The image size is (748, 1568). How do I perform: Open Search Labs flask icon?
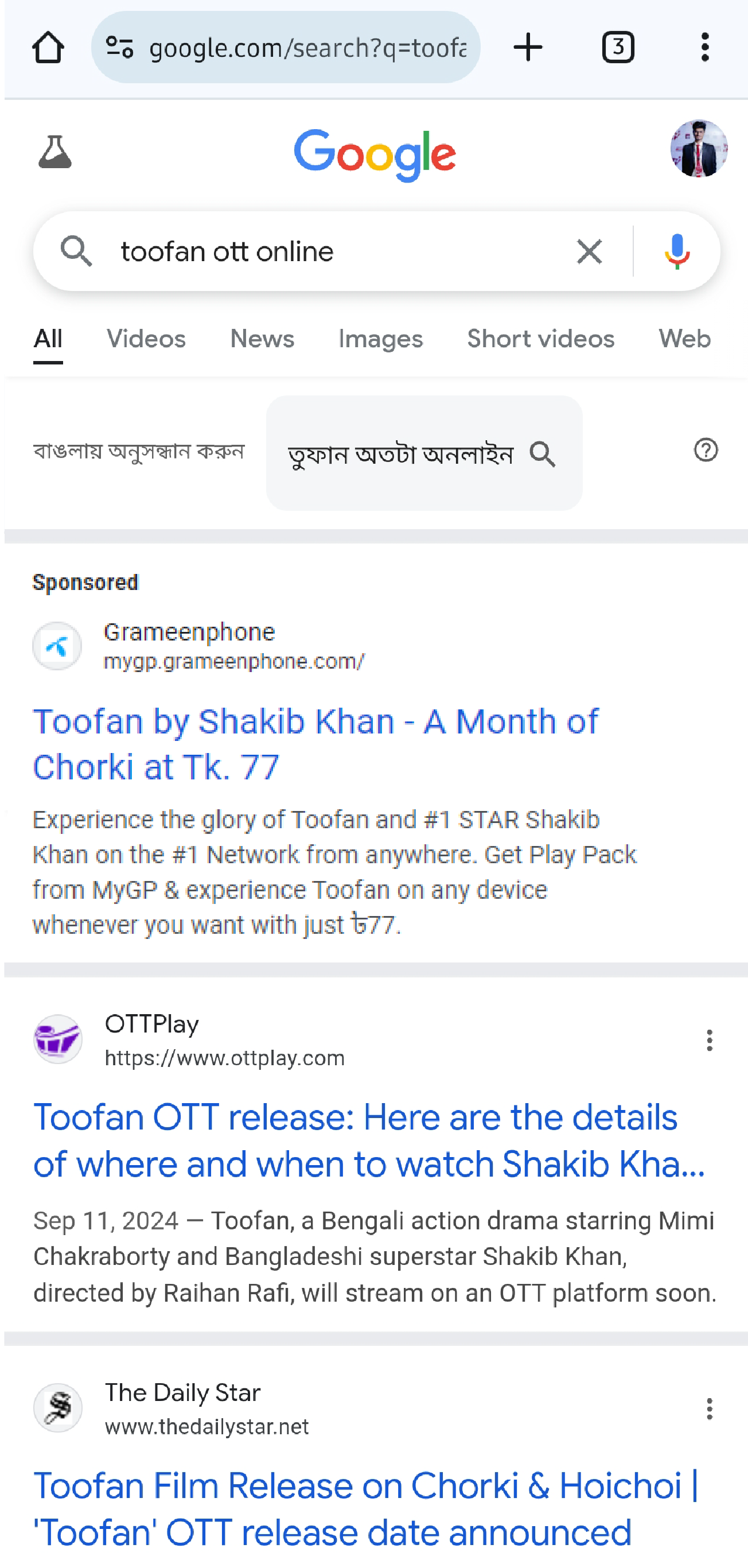tap(54, 152)
